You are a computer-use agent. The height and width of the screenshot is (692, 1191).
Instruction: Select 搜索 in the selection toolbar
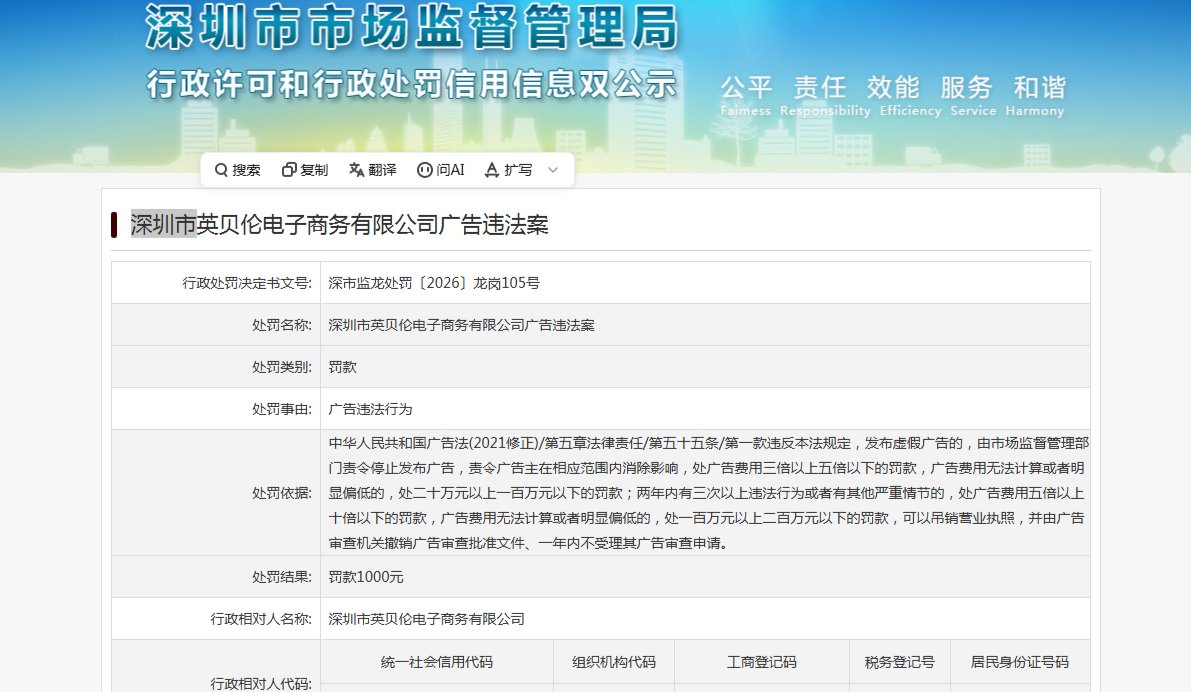(x=246, y=170)
